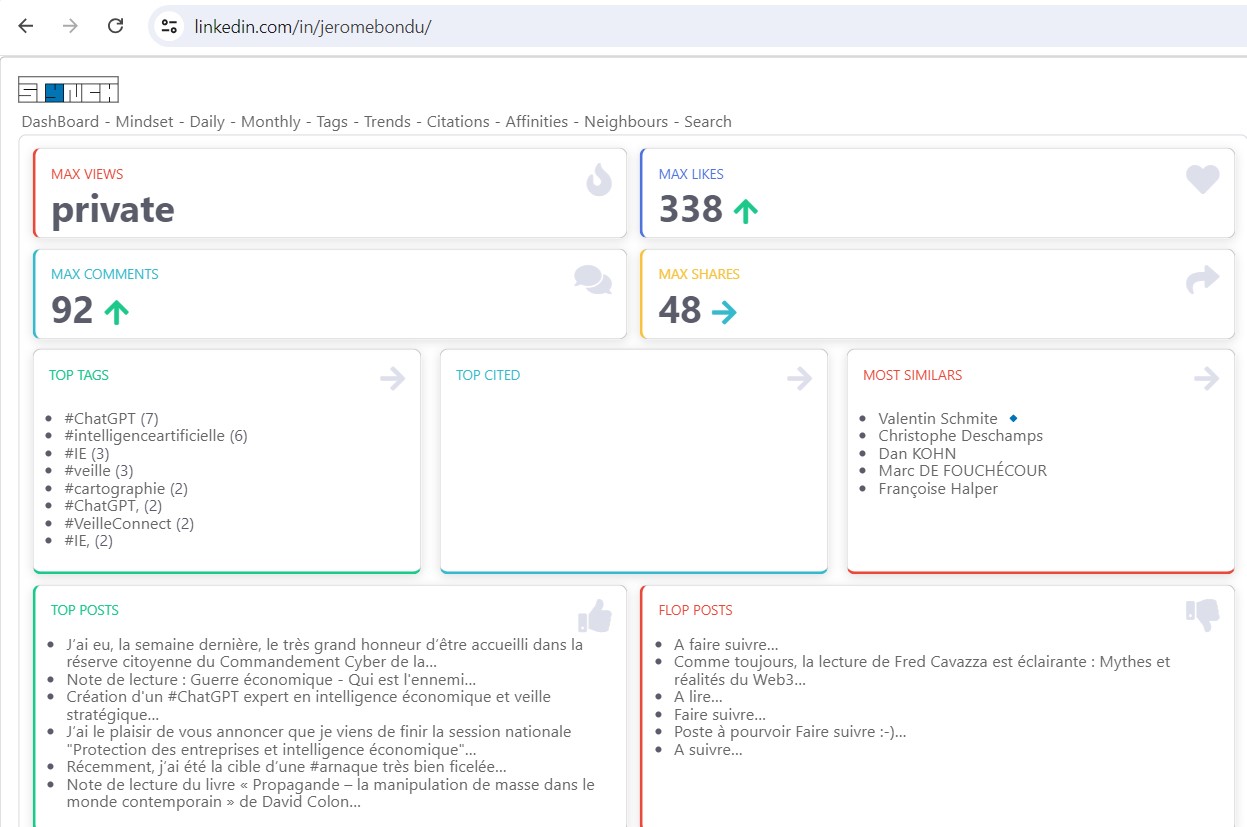Expand Most Similars list using arrow
The width and height of the screenshot is (1247, 827).
[1206, 378]
